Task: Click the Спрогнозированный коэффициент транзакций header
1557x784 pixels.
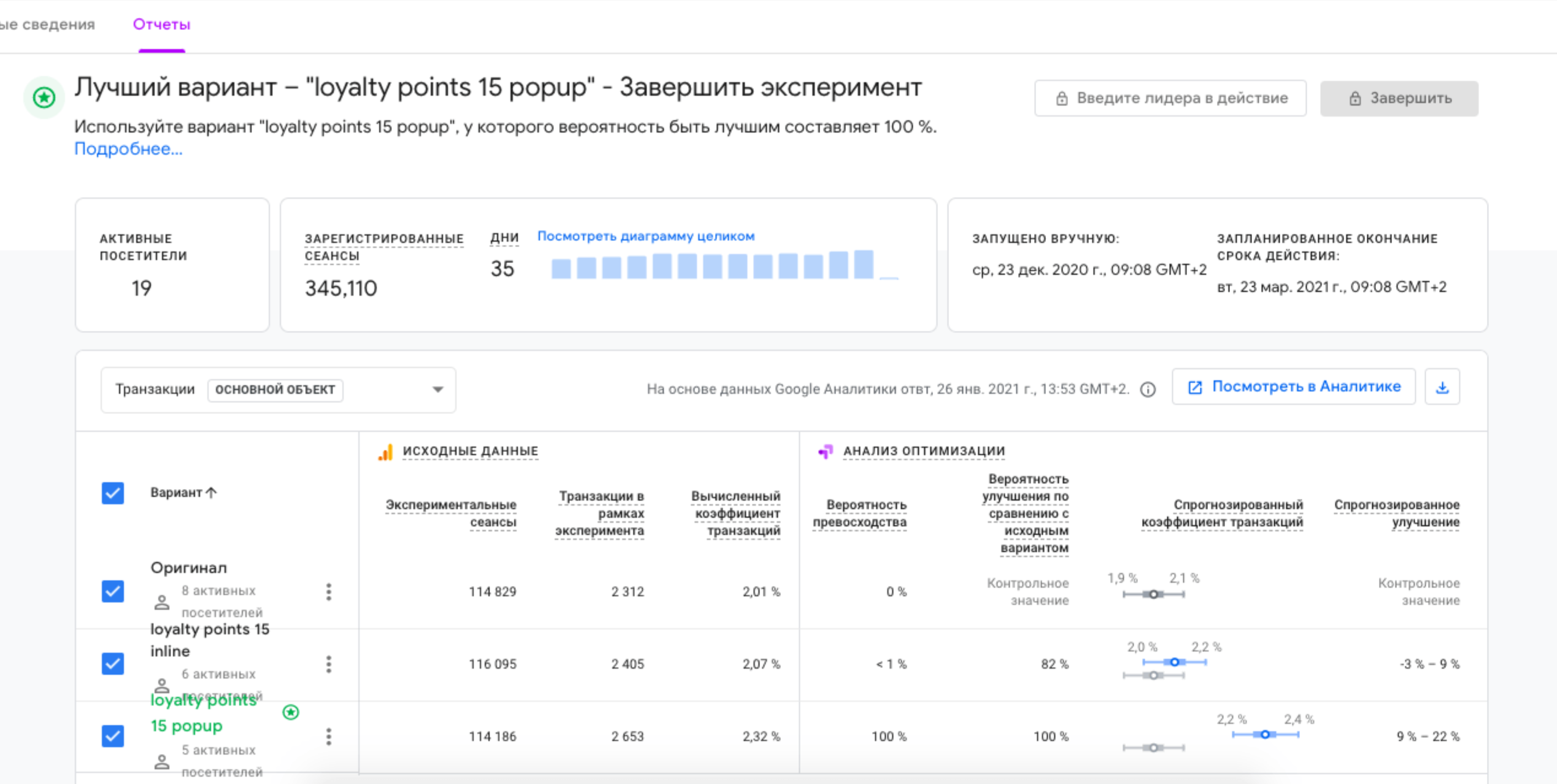Action: coord(1222,513)
